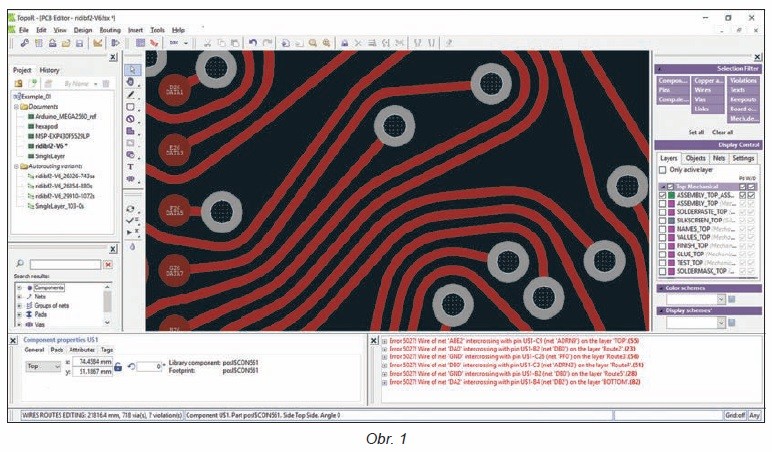Click the search magnifier icon
The image size is (772, 452).
tap(20, 264)
